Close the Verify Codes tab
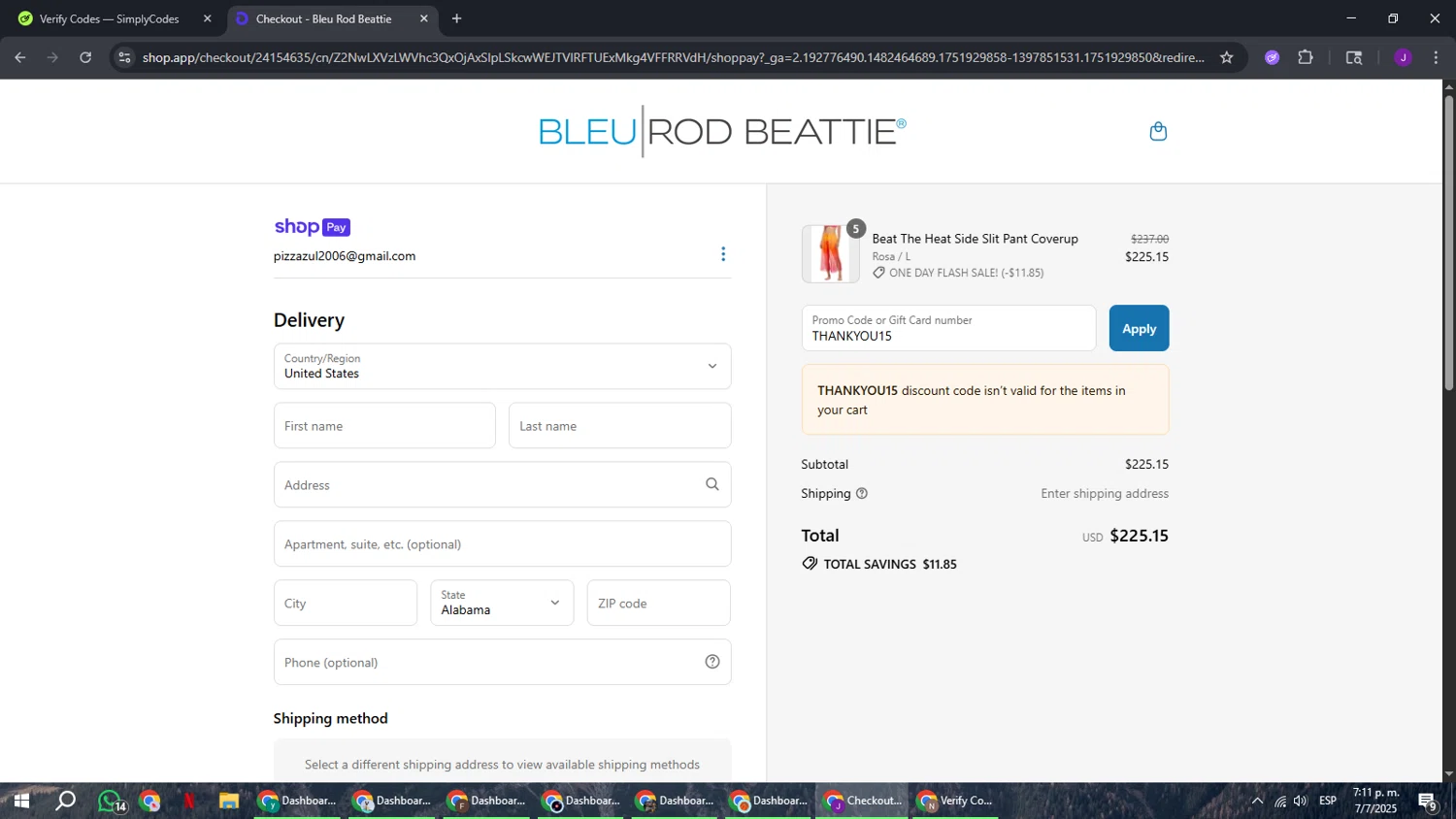Screen dimensions: 1456x819 [x=207, y=18]
